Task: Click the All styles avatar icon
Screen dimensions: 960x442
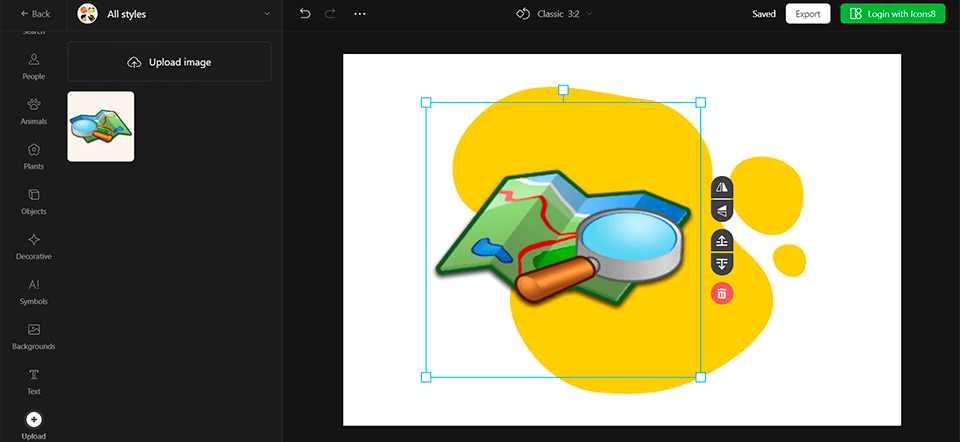Action: (88, 13)
